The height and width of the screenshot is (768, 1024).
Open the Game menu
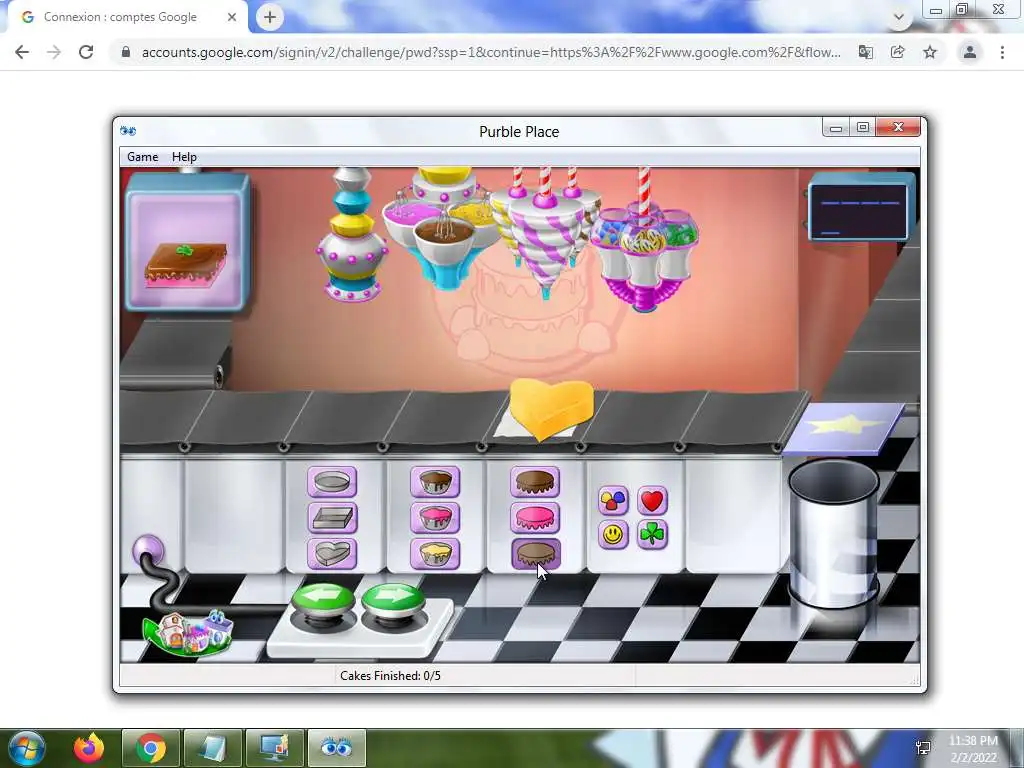click(142, 157)
